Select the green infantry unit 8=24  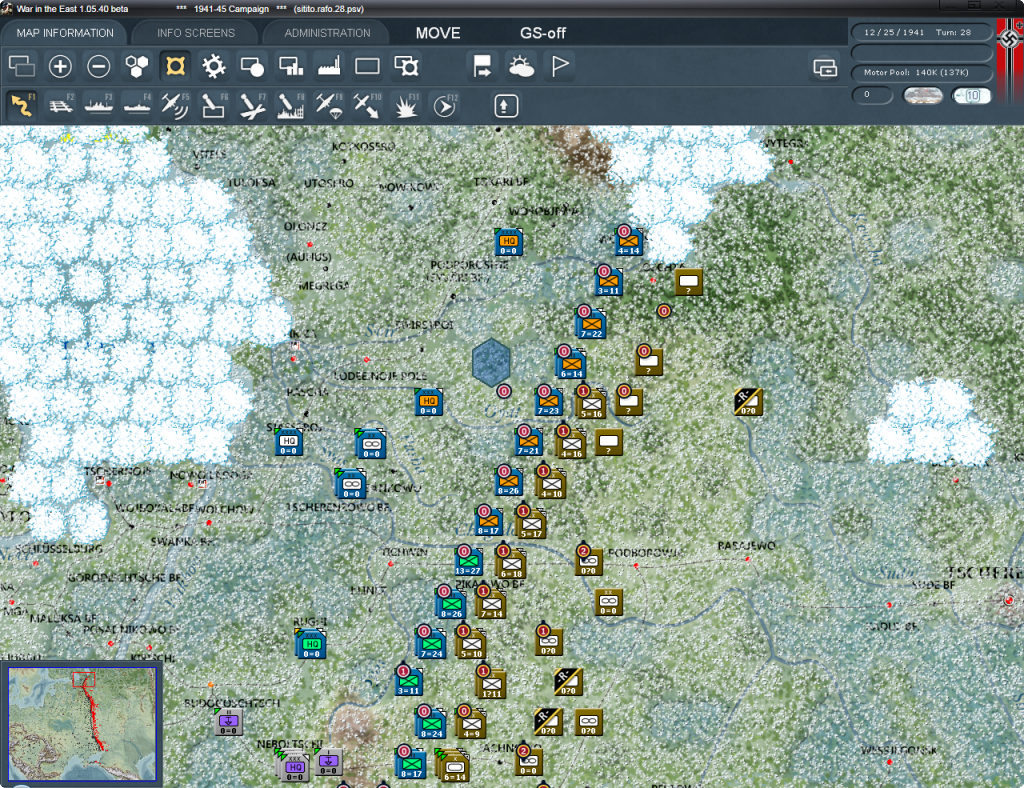[x=431, y=725]
